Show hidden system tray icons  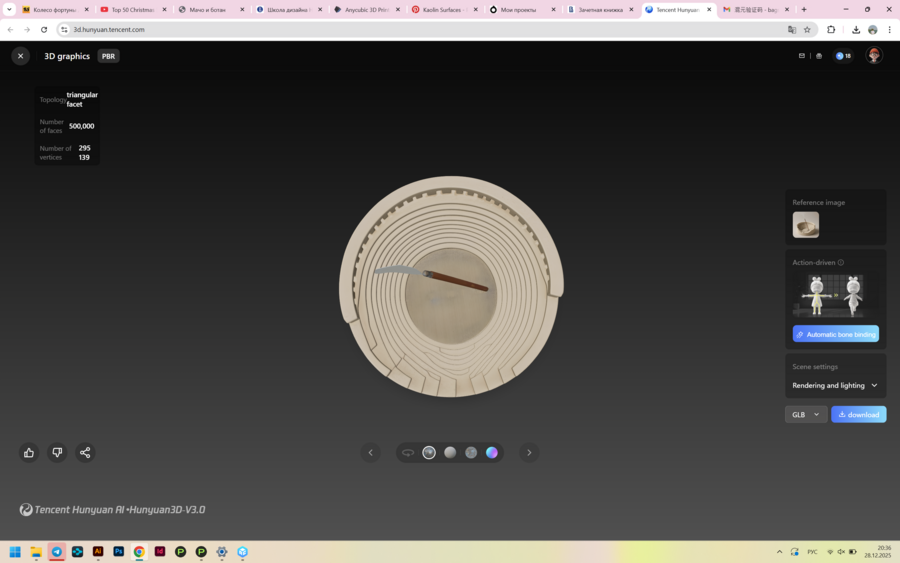779,552
